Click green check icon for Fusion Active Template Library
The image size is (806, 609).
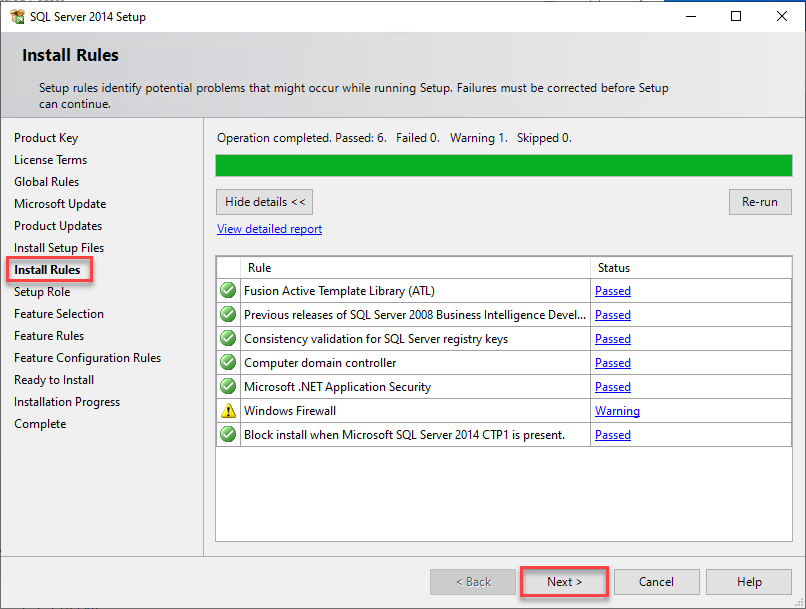pos(228,290)
